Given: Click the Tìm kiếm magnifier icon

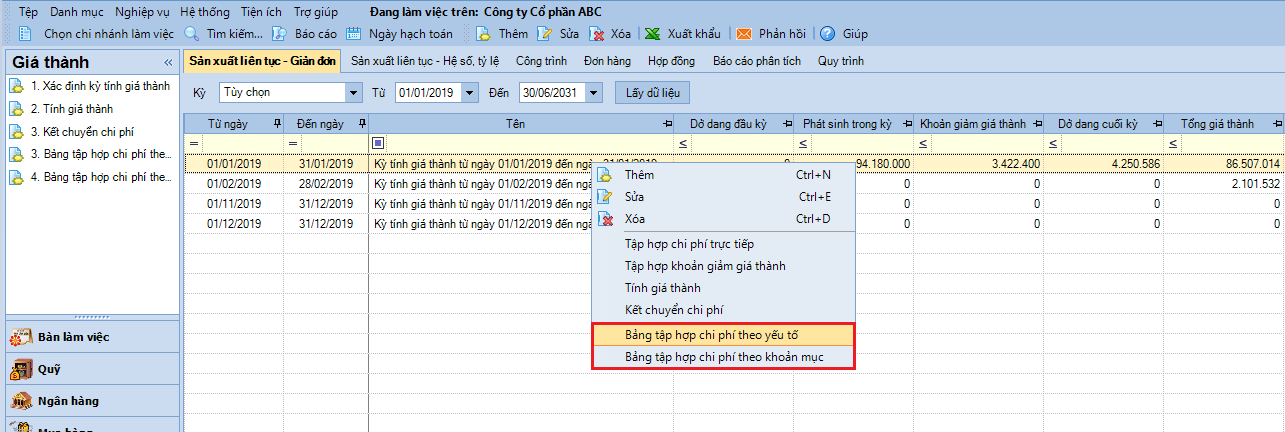Looking at the screenshot, I should point(192,33).
